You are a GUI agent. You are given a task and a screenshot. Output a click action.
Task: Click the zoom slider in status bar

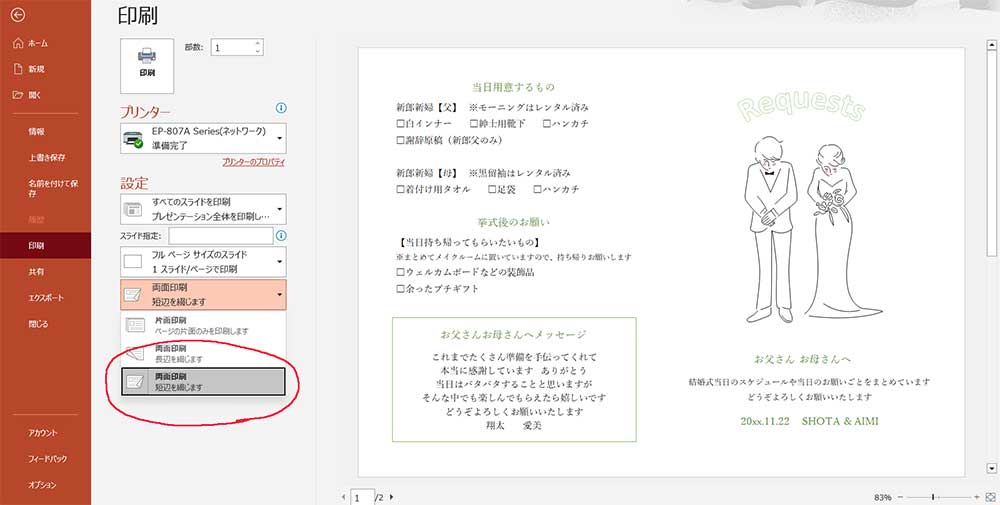click(x=932, y=496)
